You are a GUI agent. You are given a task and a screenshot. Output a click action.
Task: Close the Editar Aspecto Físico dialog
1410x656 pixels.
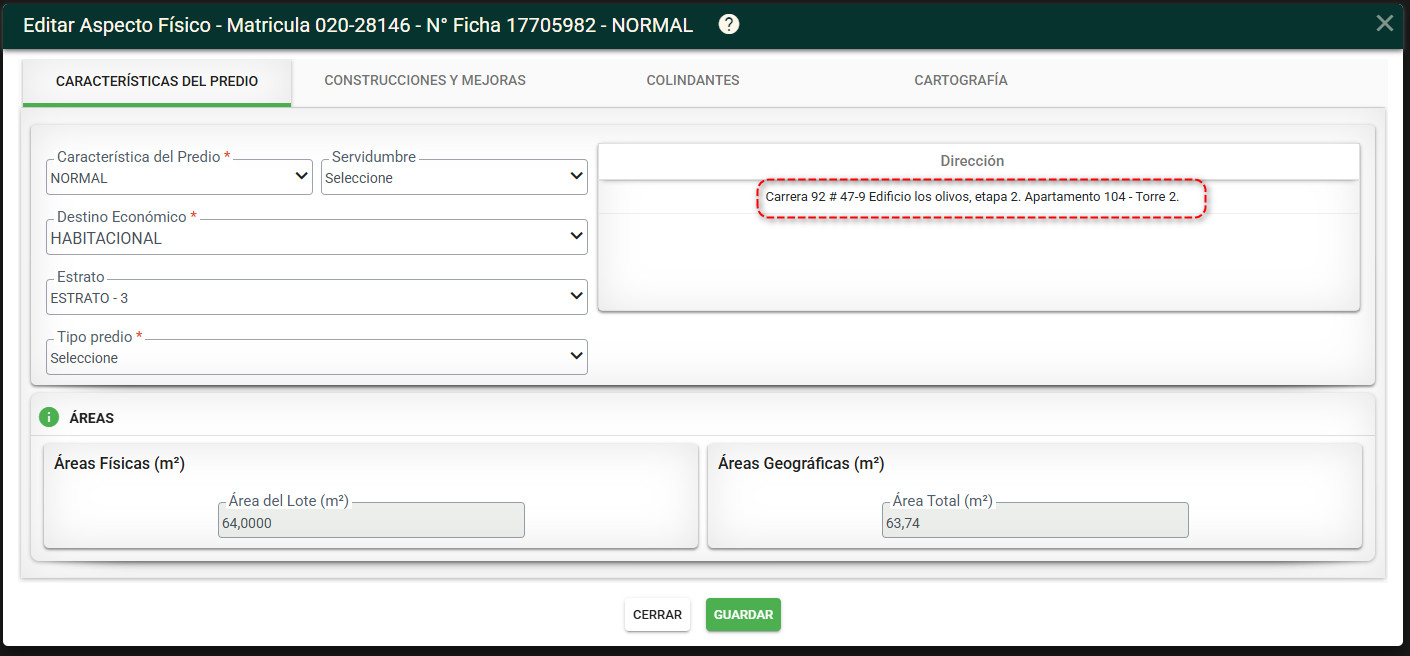point(1384,23)
